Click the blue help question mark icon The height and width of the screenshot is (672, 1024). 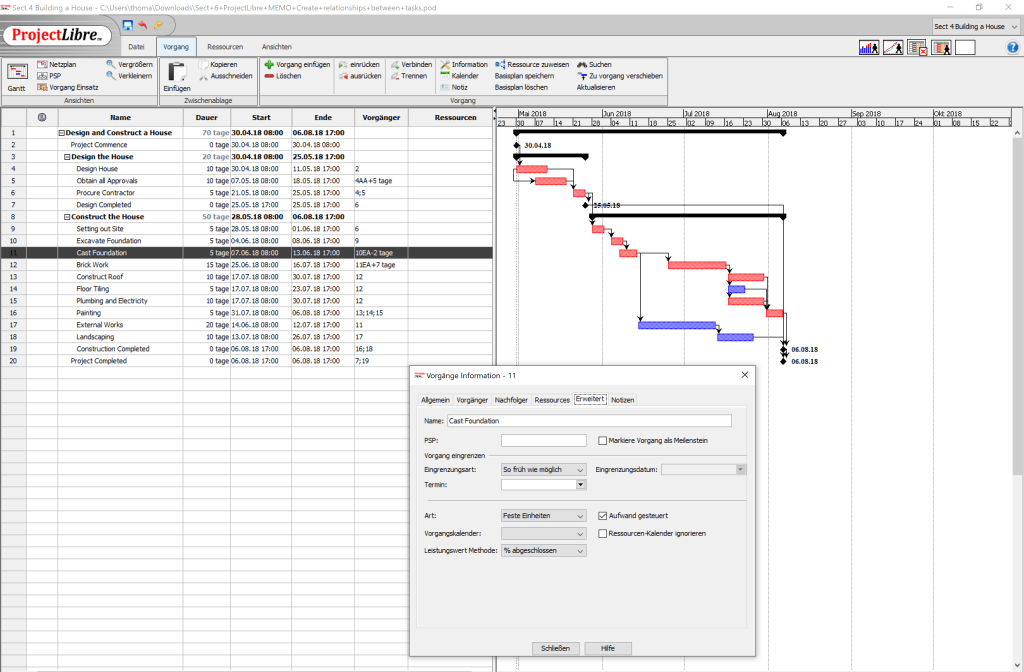[x=1012, y=47]
